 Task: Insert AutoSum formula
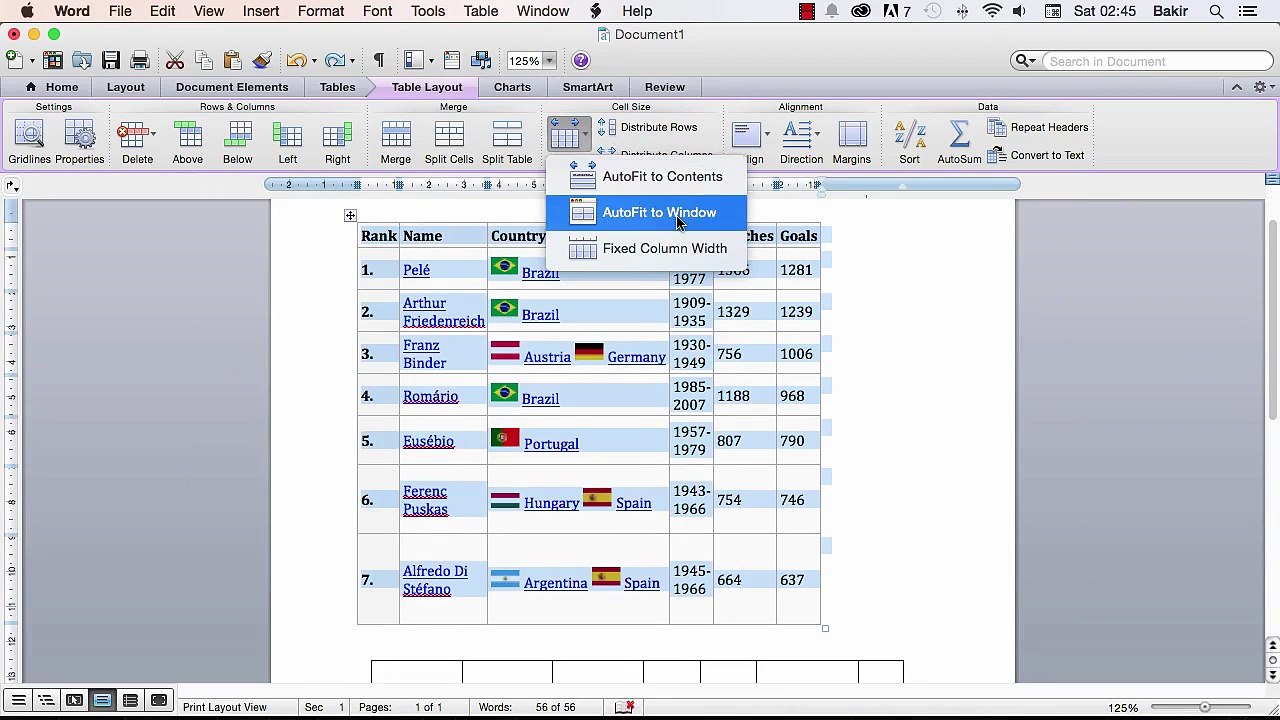coord(959,141)
